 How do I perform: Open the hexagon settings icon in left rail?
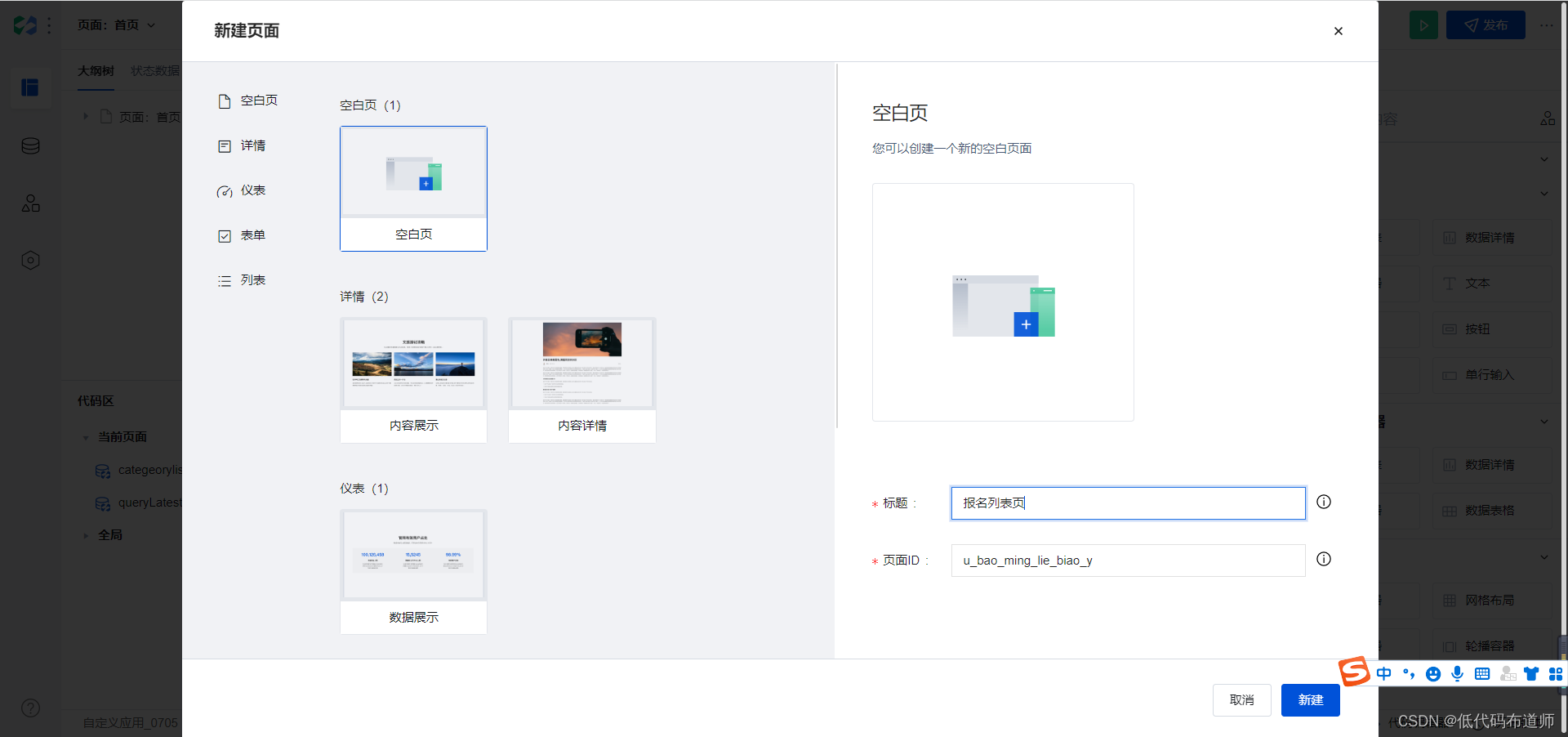[x=30, y=261]
